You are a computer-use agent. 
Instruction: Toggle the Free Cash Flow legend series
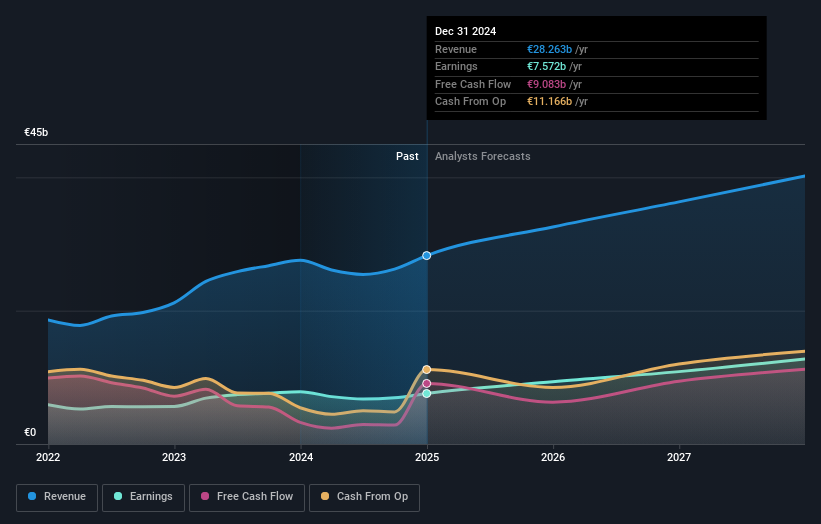click(x=247, y=497)
